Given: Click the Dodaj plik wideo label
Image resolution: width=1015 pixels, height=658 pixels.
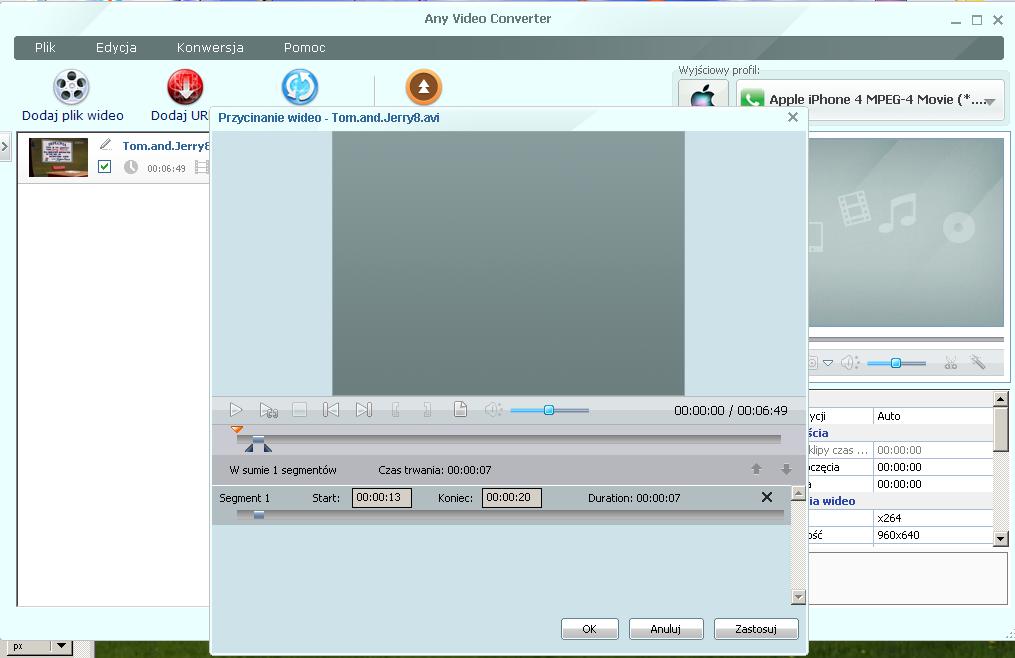Looking at the screenshot, I should (x=72, y=115).
